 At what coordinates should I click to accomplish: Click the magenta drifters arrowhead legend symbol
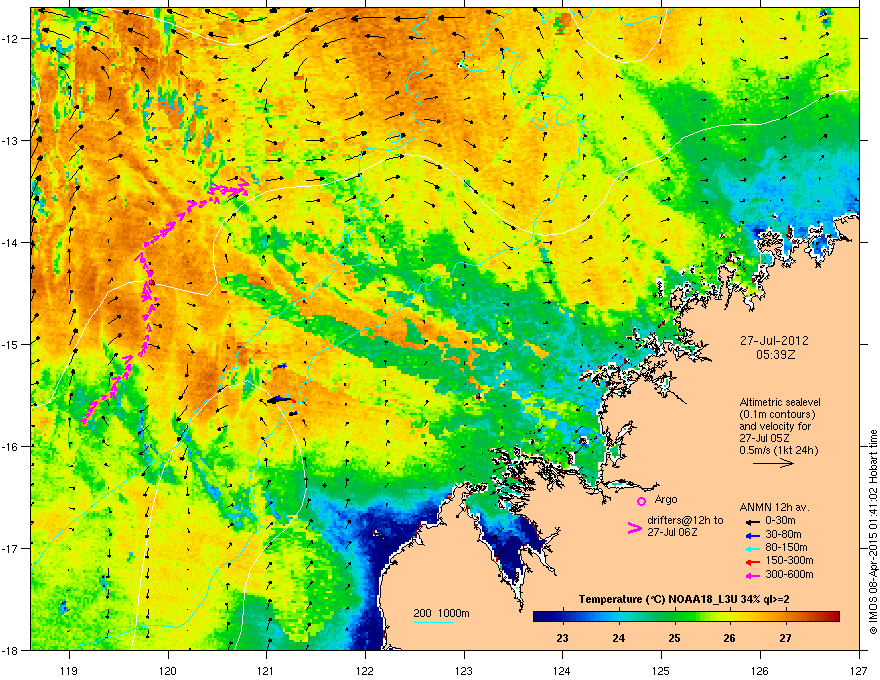634,528
